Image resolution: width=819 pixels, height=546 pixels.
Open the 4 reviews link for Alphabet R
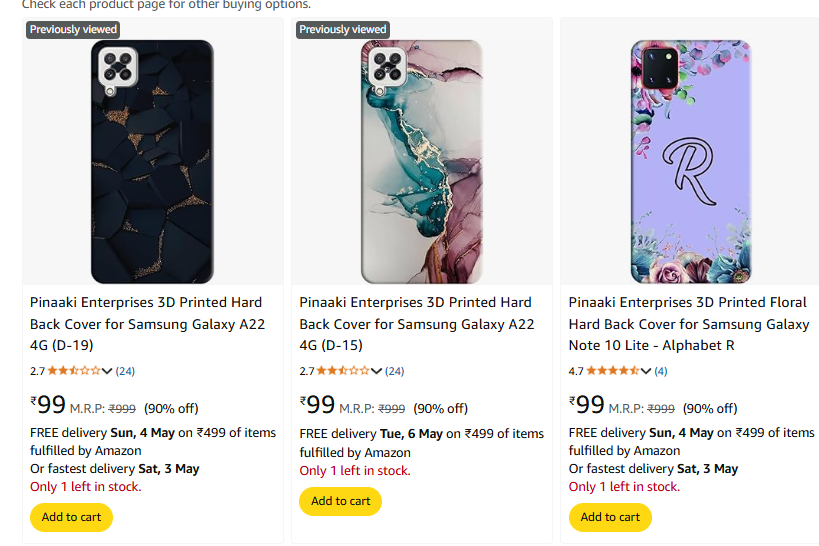point(661,371)
